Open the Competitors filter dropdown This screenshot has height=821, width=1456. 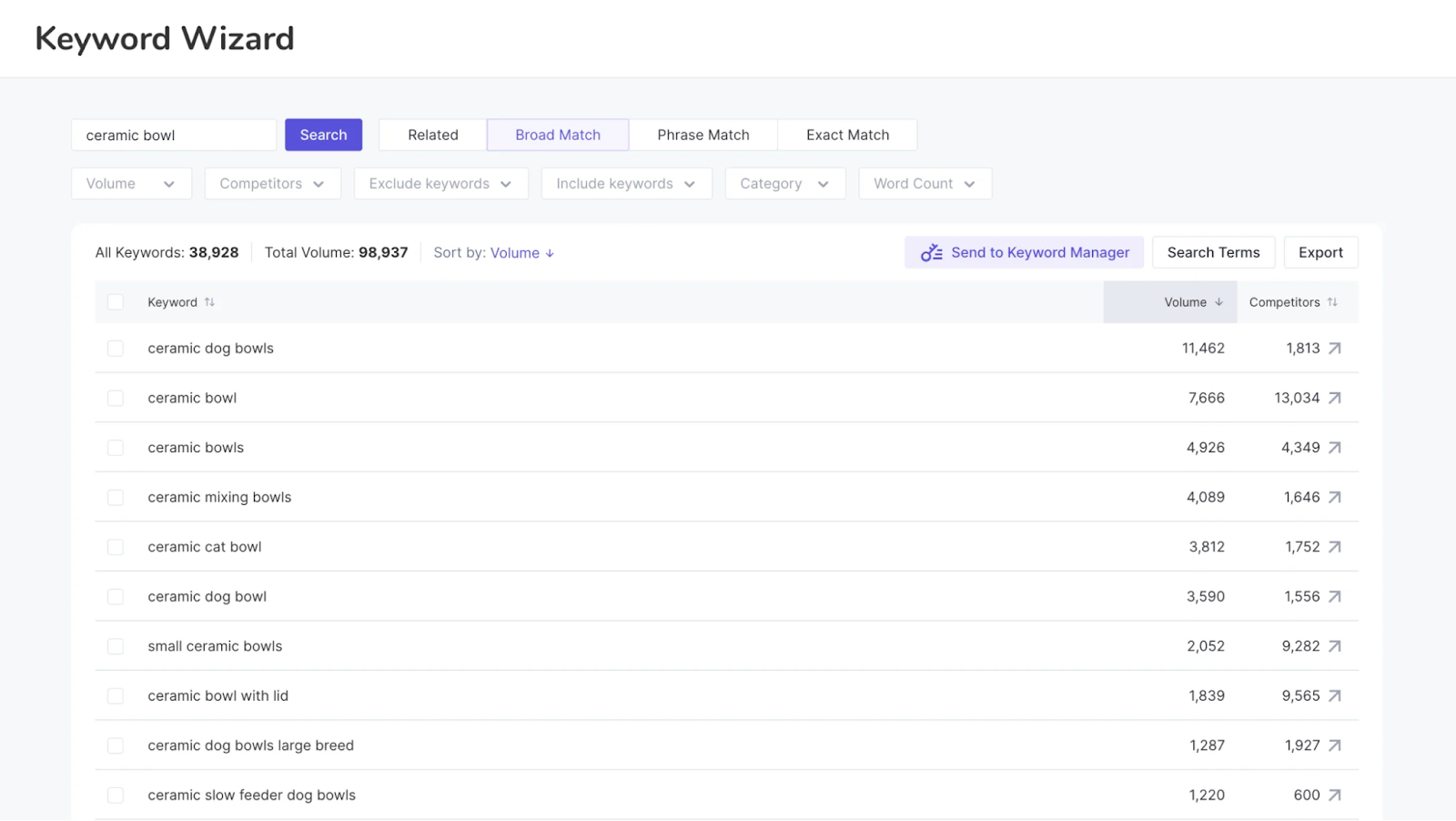(x=273, y=184)
